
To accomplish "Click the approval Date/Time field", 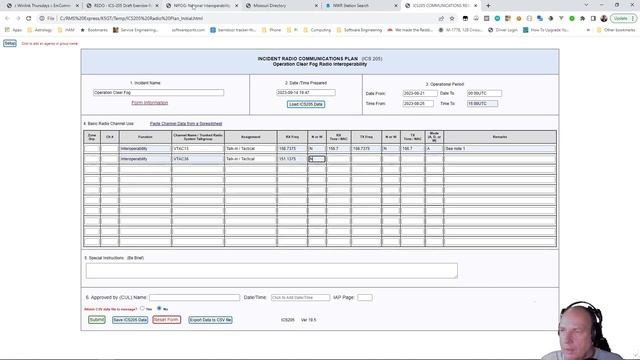I will pyautogui.click(x=300, y=298).
